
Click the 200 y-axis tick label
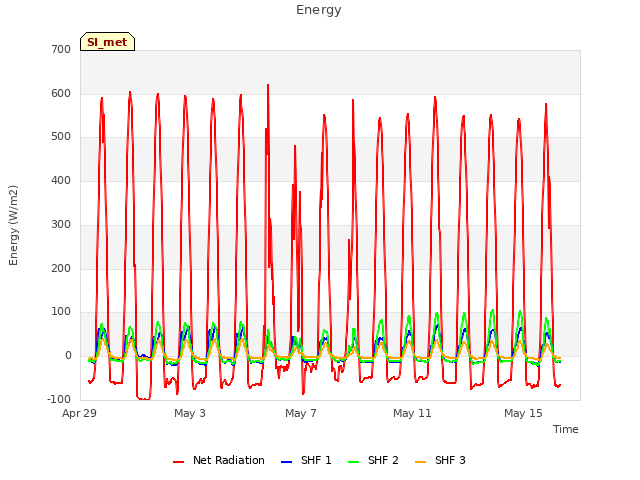pos(61,268)
